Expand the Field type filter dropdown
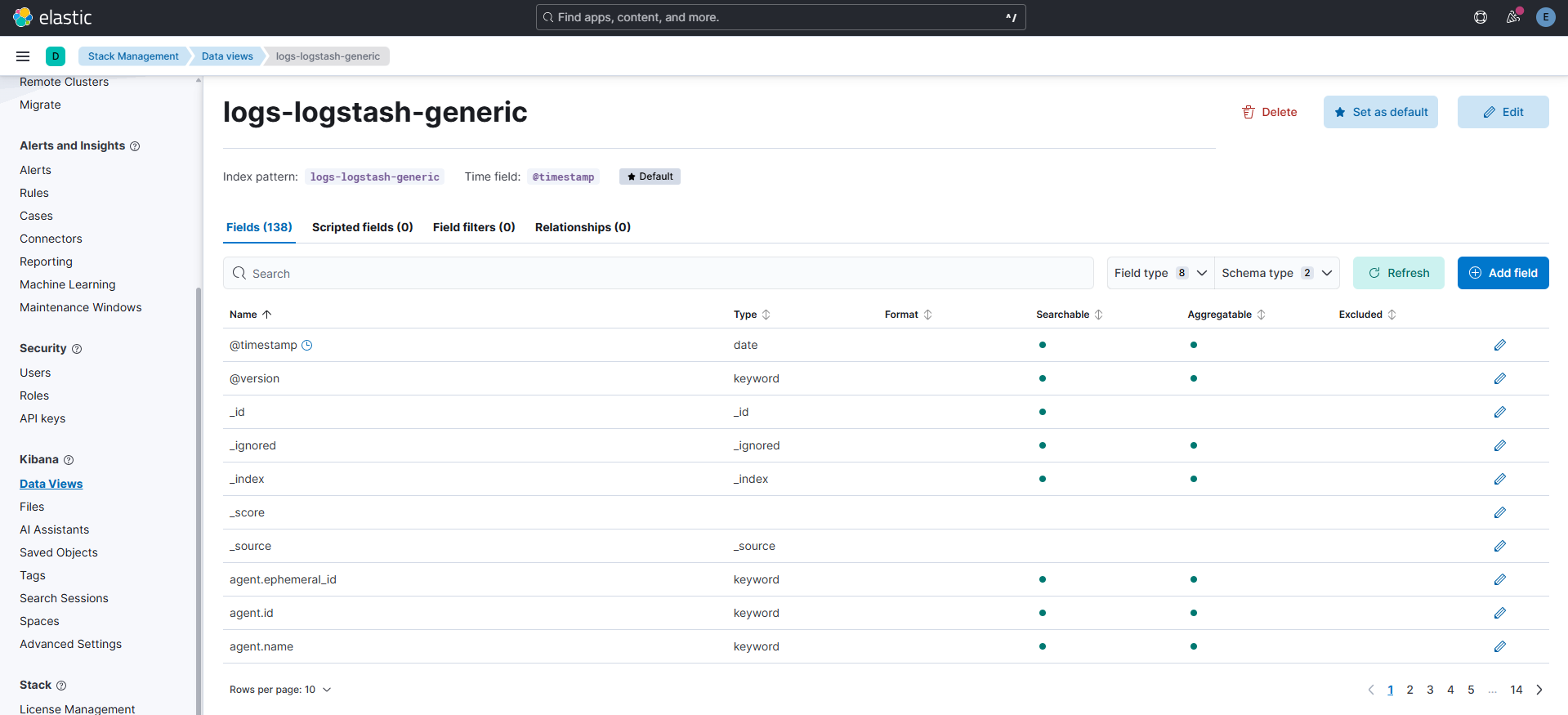The height and width of the screenshot is (715, 1568). pyautogui.click(x=1160, y=273)
